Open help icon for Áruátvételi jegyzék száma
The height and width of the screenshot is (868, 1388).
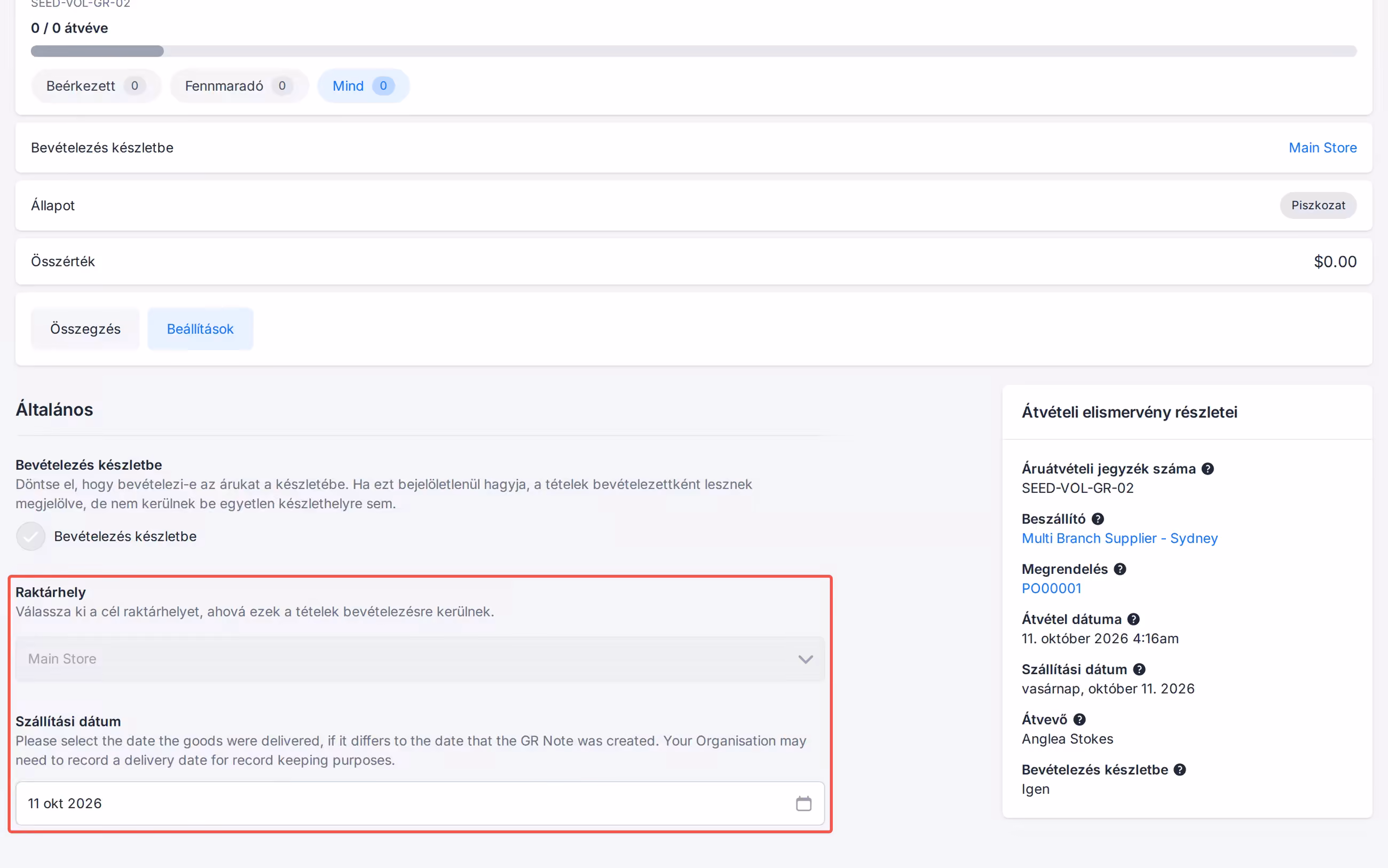pyautogui.click(x=1208, y=469)
